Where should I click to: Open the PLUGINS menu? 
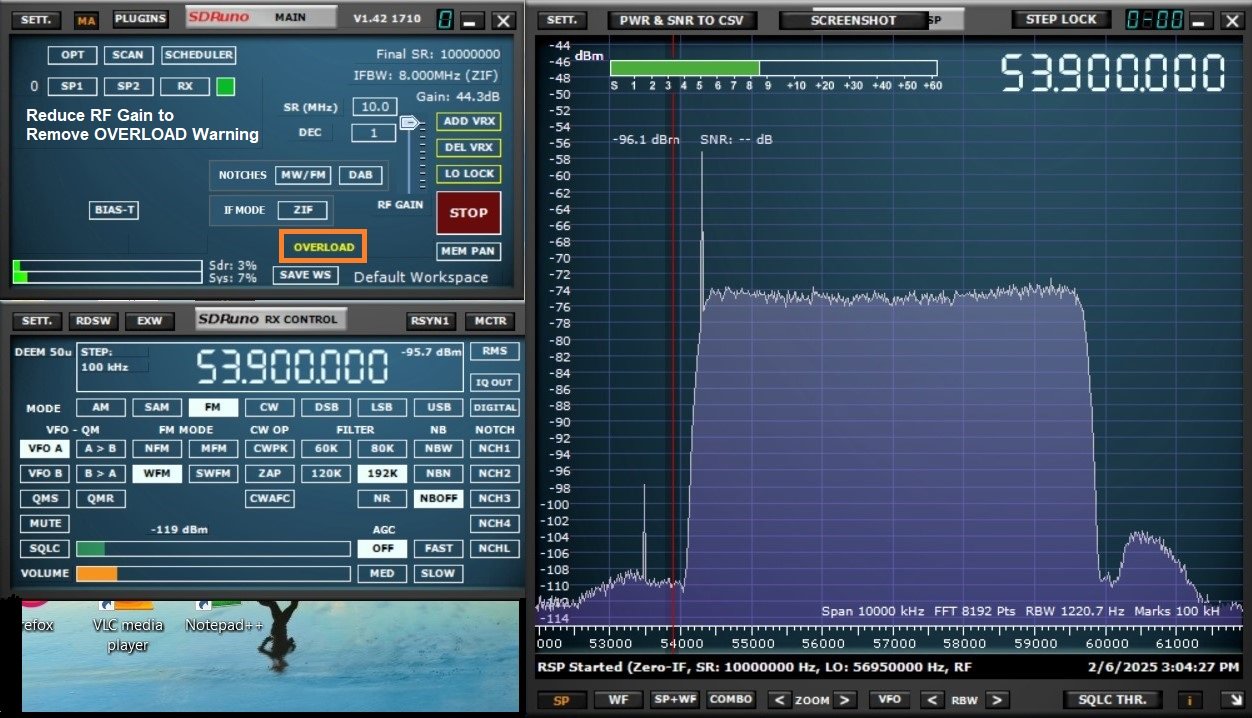[141, 19]
